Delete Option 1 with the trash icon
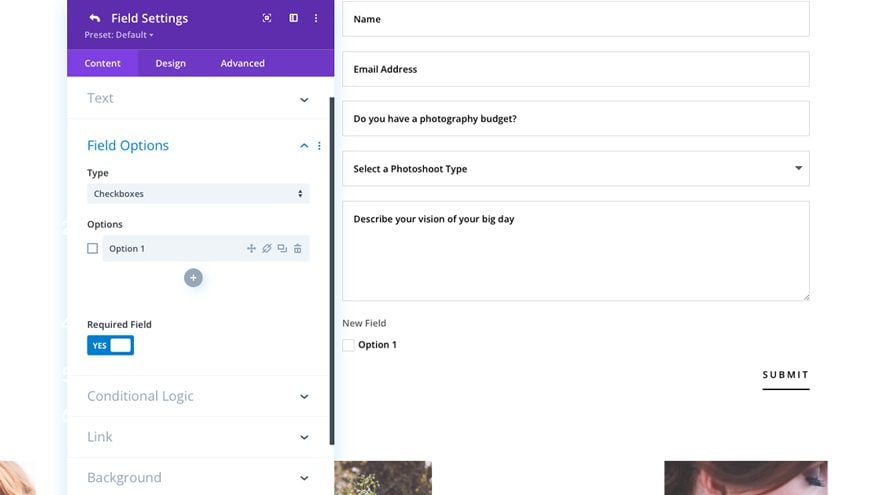 click(x=298, y=248)
